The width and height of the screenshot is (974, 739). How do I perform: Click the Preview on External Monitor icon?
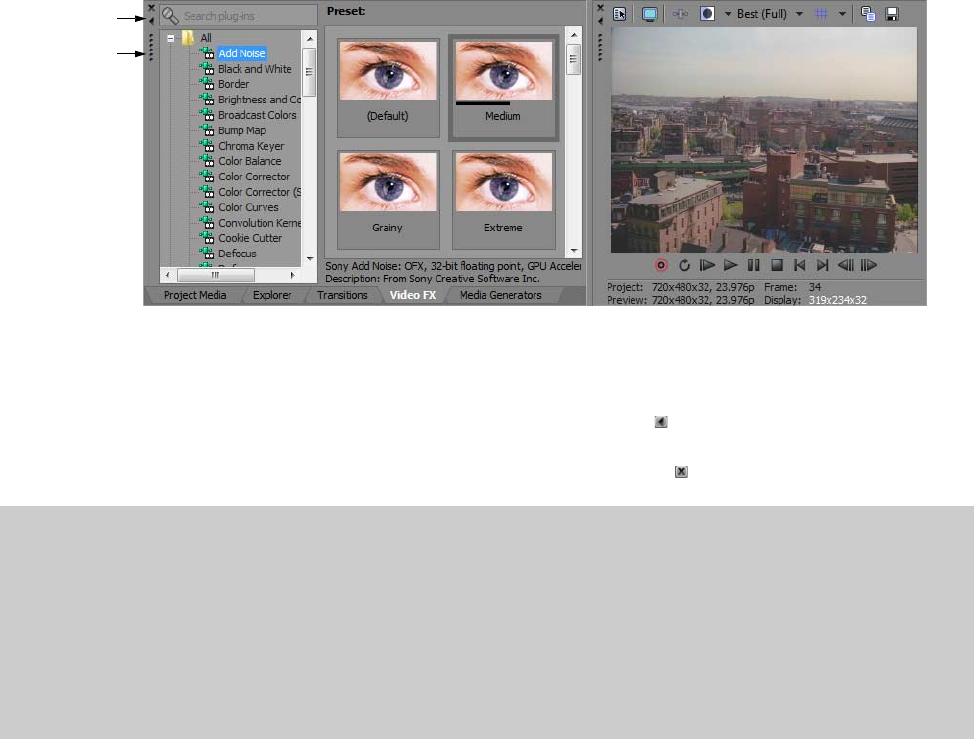click(650, 15)
